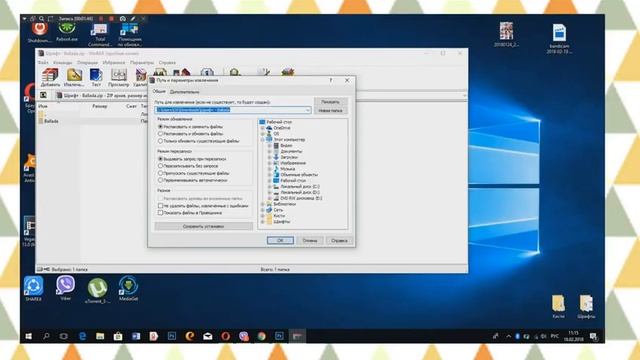The width and height of the screenshot is (640, 360).
Task: Open the uTorrent desktop icon
Action: pyautogui.click(x=97, y=291)
